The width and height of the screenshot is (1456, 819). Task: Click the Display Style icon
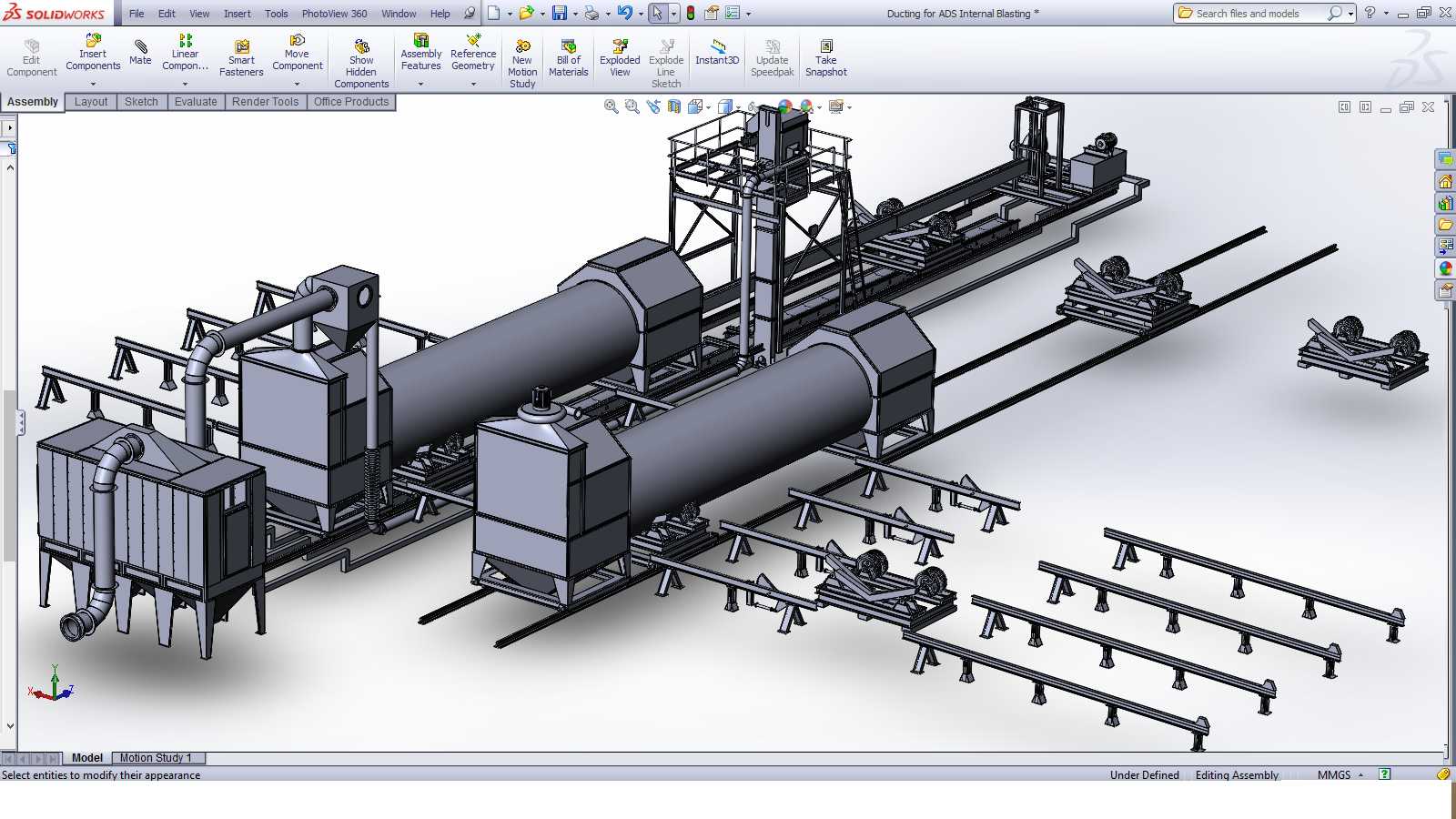point(725,106)
